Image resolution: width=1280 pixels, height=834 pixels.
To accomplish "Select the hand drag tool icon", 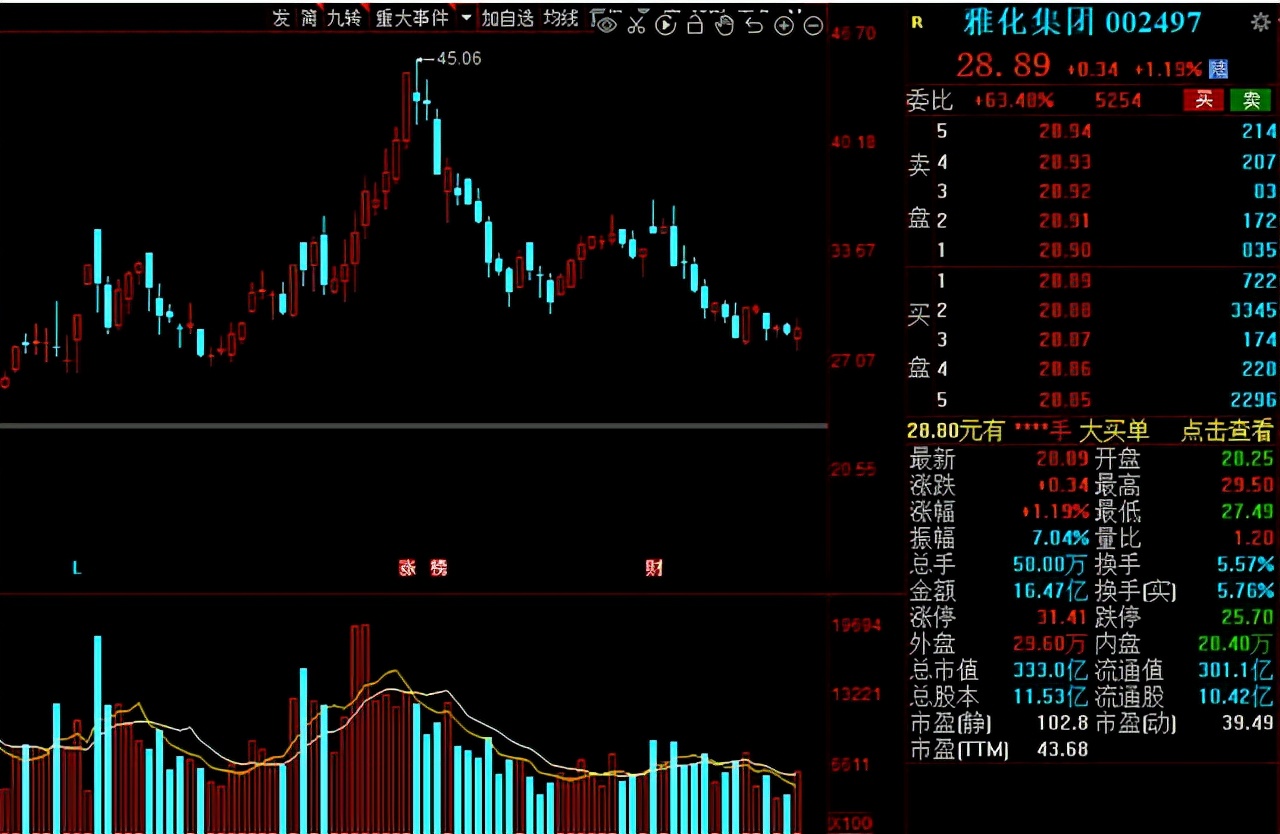I will tap(723, 24).
